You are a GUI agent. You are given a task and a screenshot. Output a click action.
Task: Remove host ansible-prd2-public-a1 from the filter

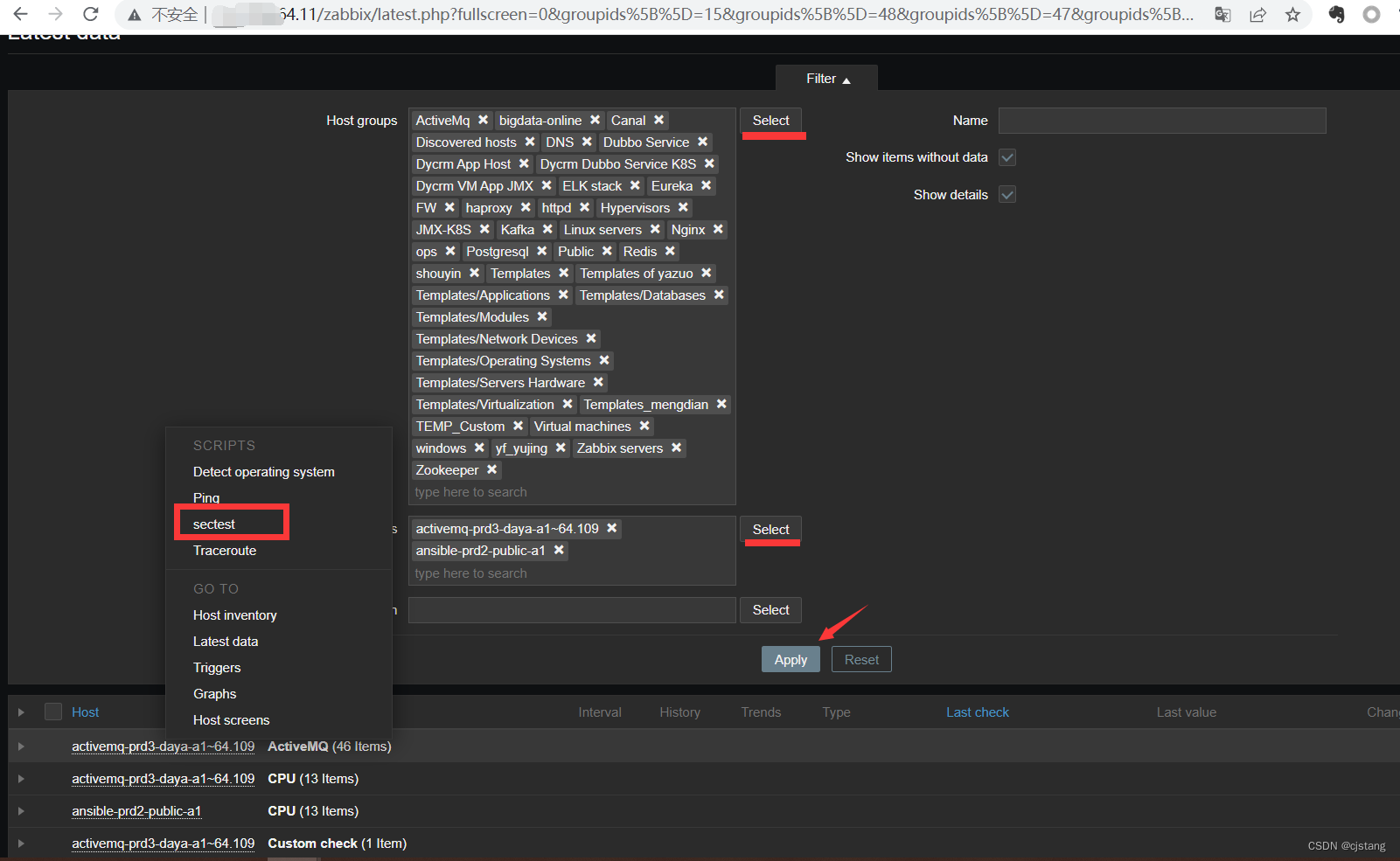click(558, 551)
